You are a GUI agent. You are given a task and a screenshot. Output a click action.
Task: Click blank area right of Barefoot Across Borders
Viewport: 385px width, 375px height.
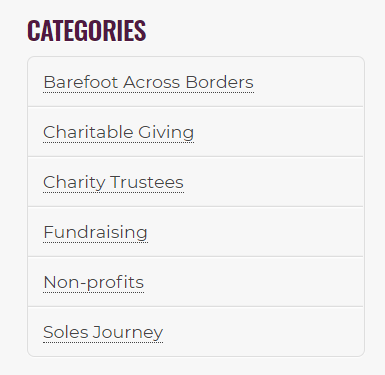pyautogui.click(x=308, y=82)
